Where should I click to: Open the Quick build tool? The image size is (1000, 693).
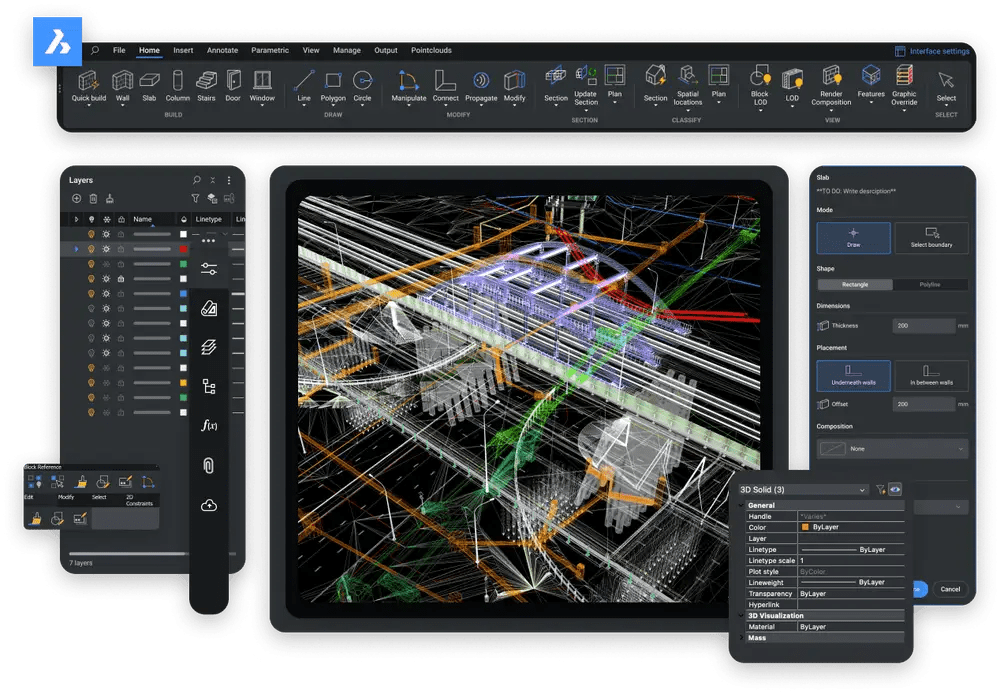pos(87,85)
